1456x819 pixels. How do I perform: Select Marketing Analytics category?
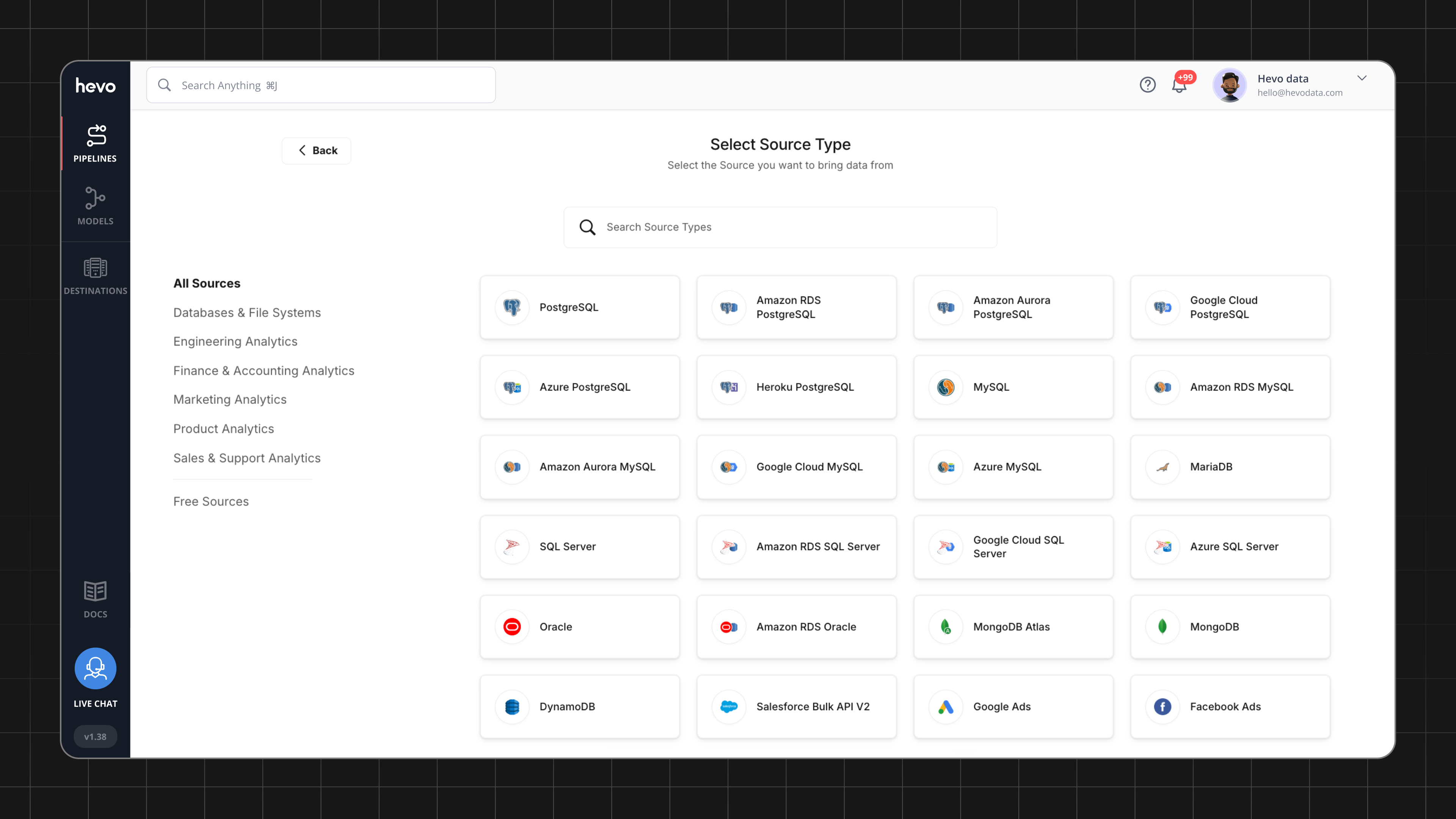tap(230, 400)
